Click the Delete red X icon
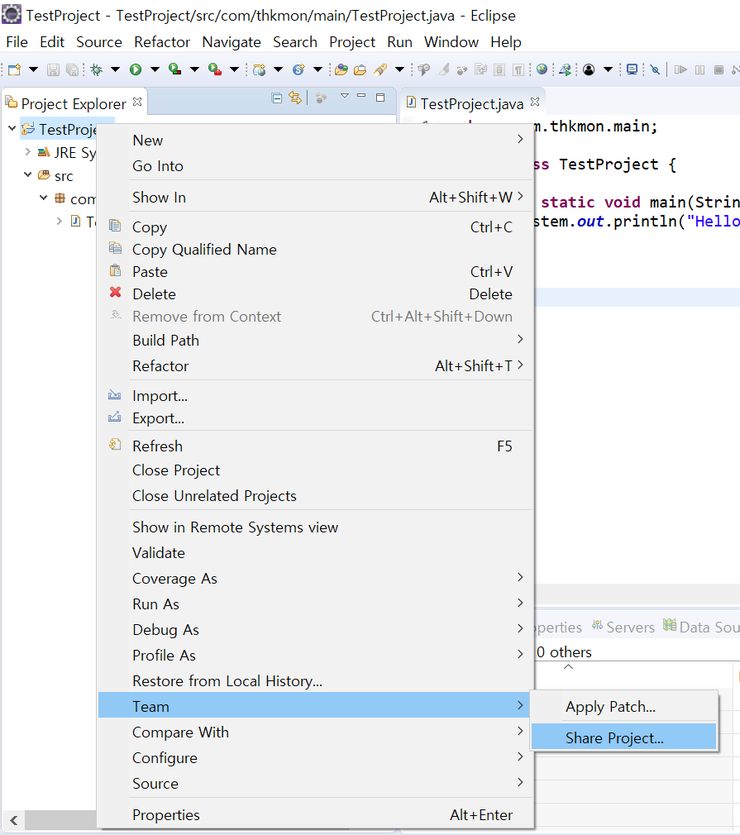740x835 pixels. (115, 293)
